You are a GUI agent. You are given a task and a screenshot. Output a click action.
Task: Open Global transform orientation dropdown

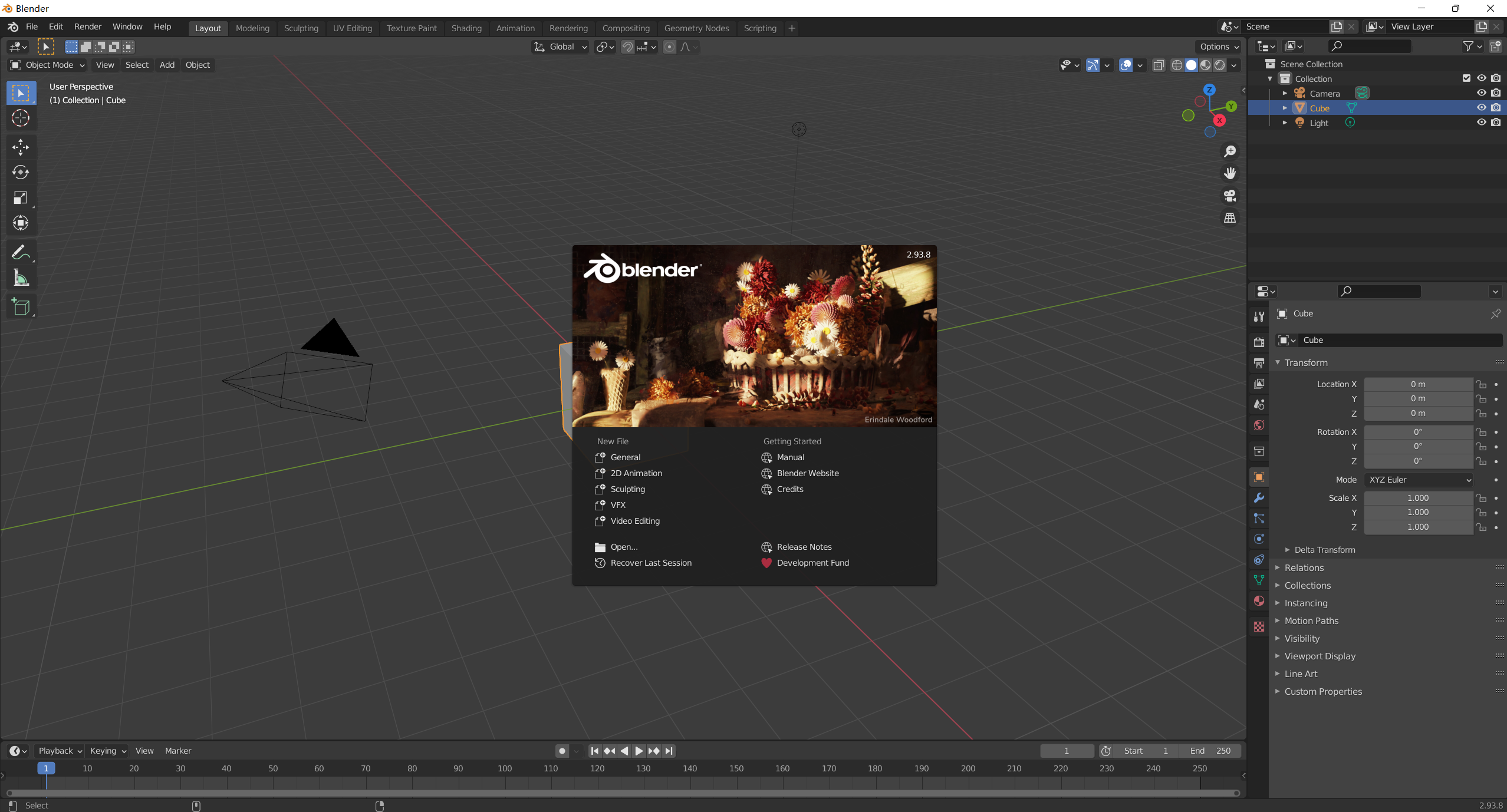[x=560, y=47]
